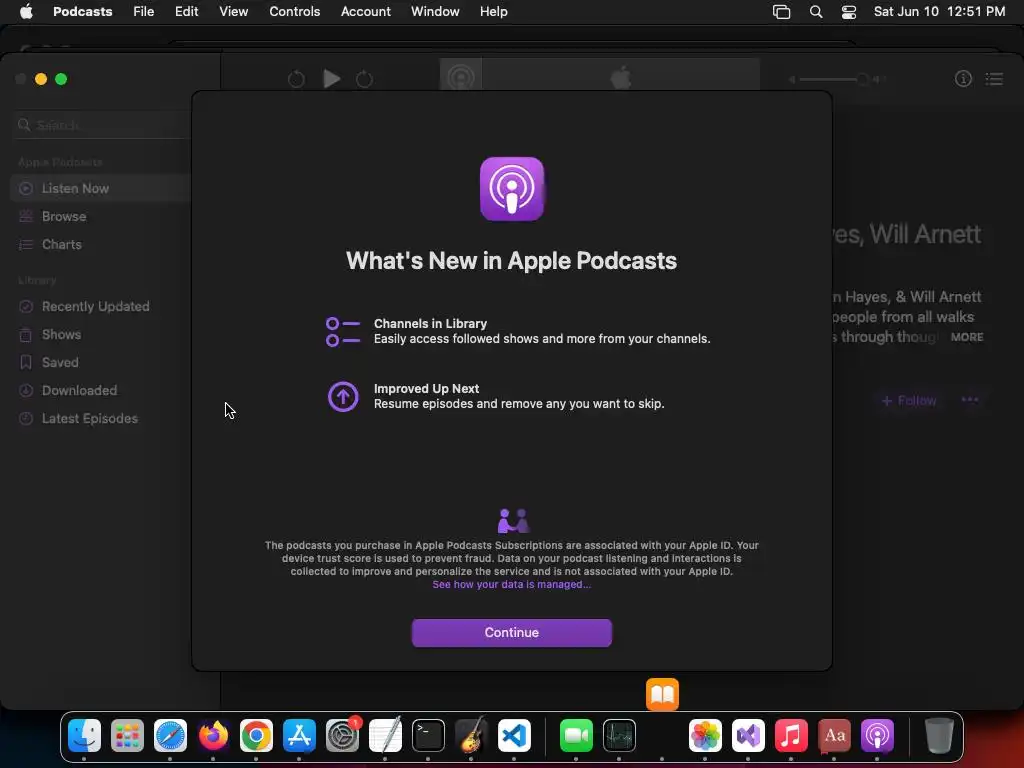Viewport: 1024px width, 768px height.
Task: Open Google Chrome in the Dock
Action: [256, 736]
